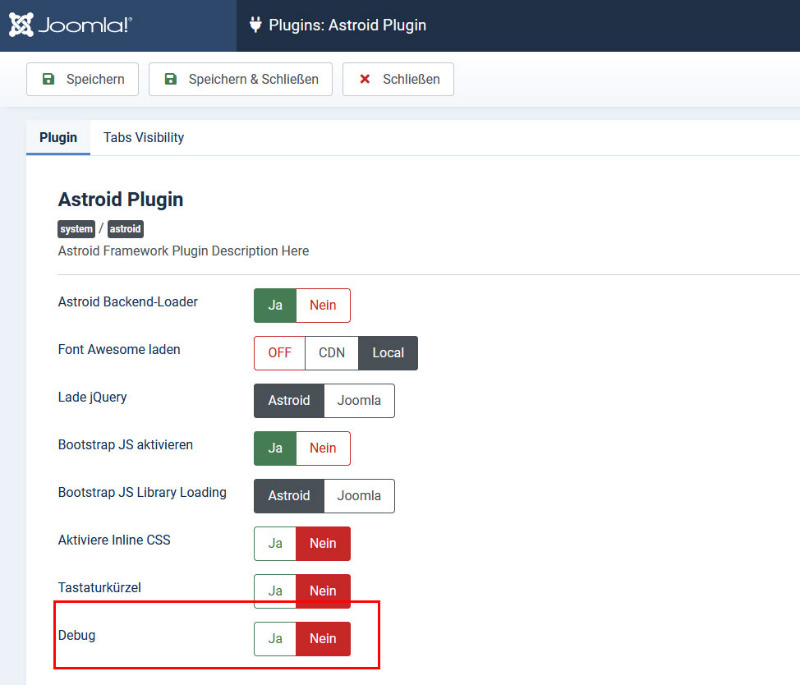Click the Debug label
Screen dimensions: 800x685
(77, 636)
